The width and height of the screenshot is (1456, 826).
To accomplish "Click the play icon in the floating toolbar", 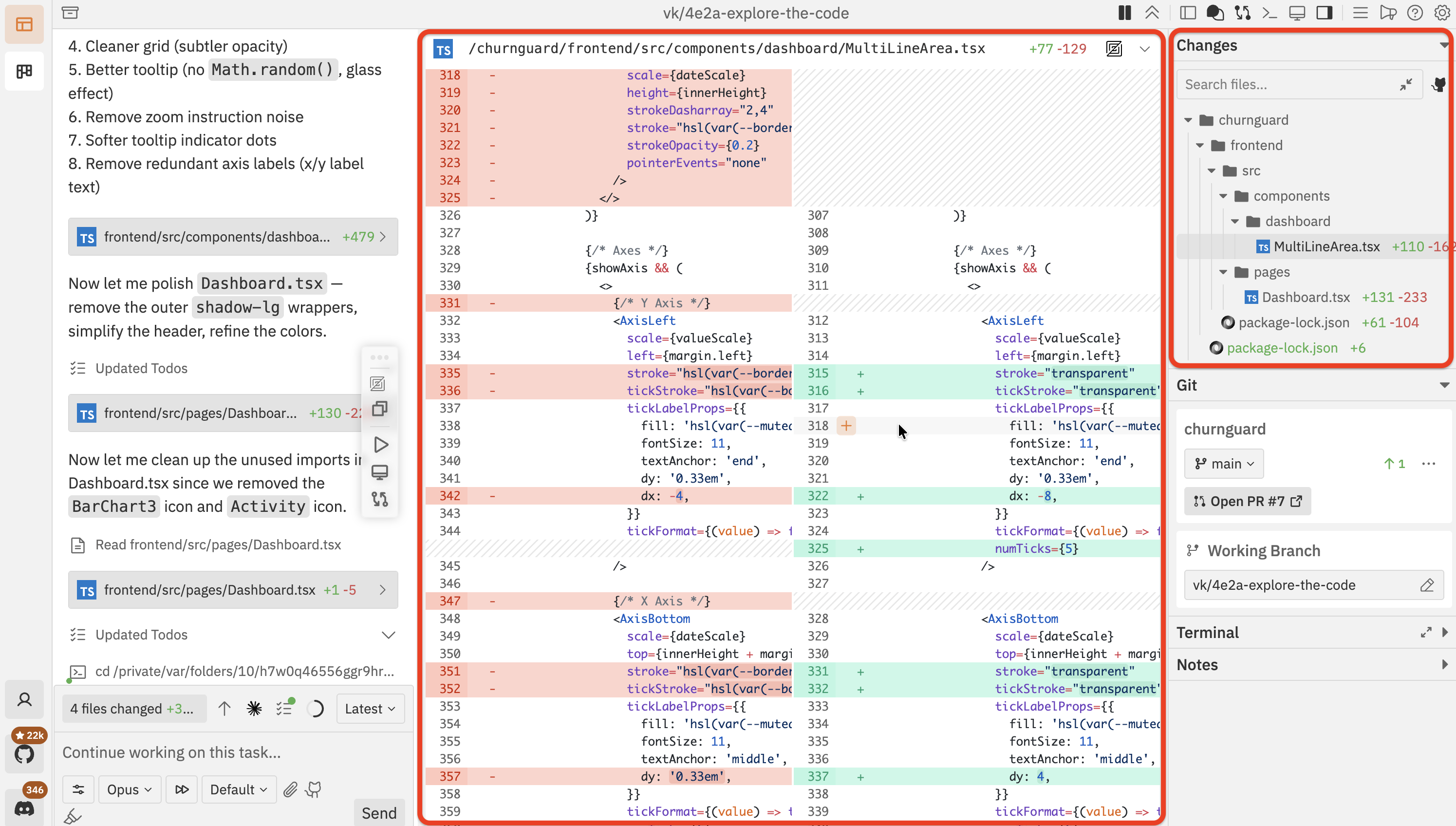I will coord(380,444).
